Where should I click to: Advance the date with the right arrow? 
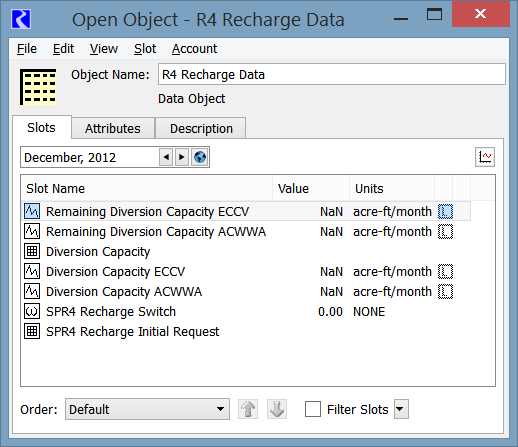coord(182,157)
